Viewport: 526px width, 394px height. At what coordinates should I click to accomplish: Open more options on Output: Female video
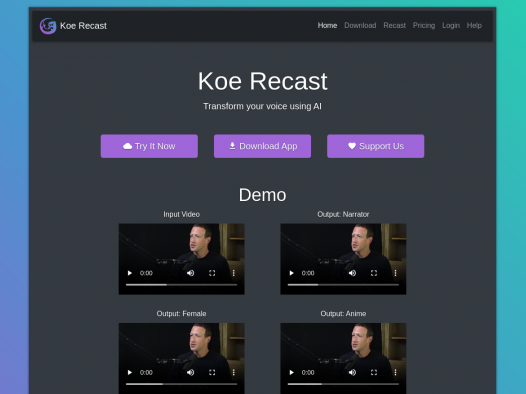point(233,372)
